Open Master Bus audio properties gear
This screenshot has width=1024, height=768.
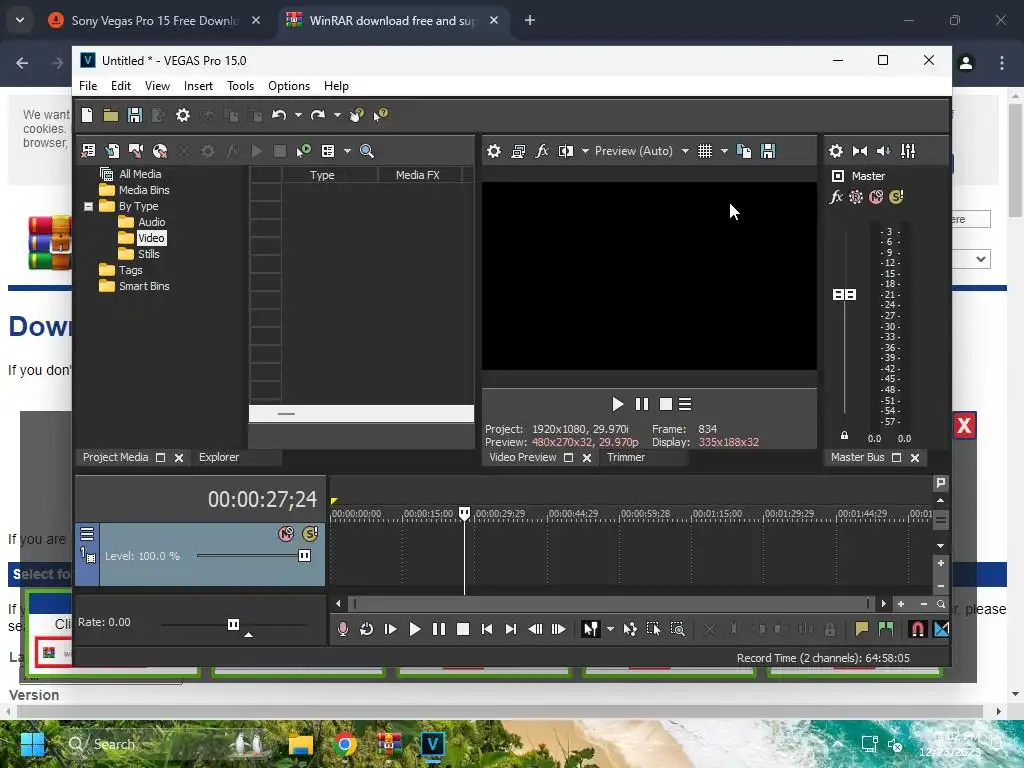(x=836, y=151)
